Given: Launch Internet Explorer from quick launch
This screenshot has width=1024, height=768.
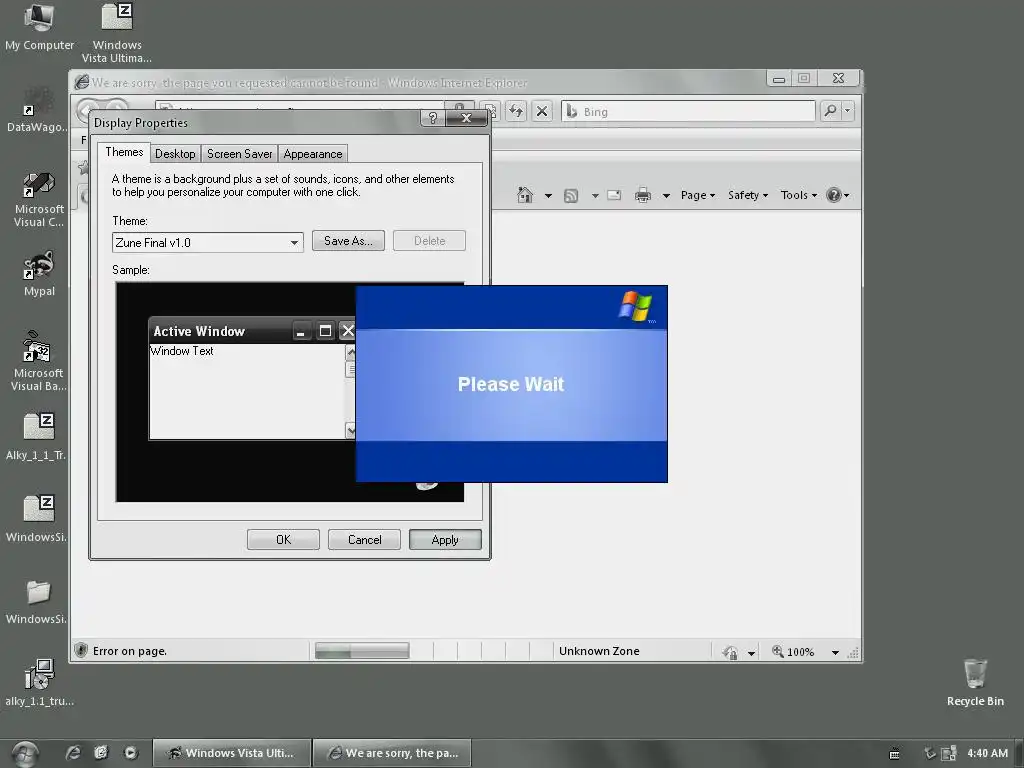Looking at the screenshot, I should pyautogui.click(x=73, y=753).
